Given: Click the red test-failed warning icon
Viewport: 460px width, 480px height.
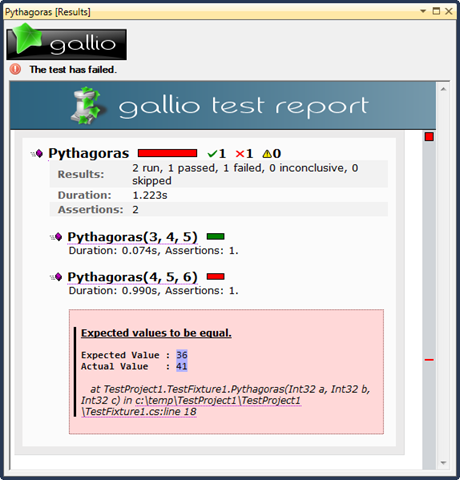Looking at the screenshot, I should (x=15, y=69).
